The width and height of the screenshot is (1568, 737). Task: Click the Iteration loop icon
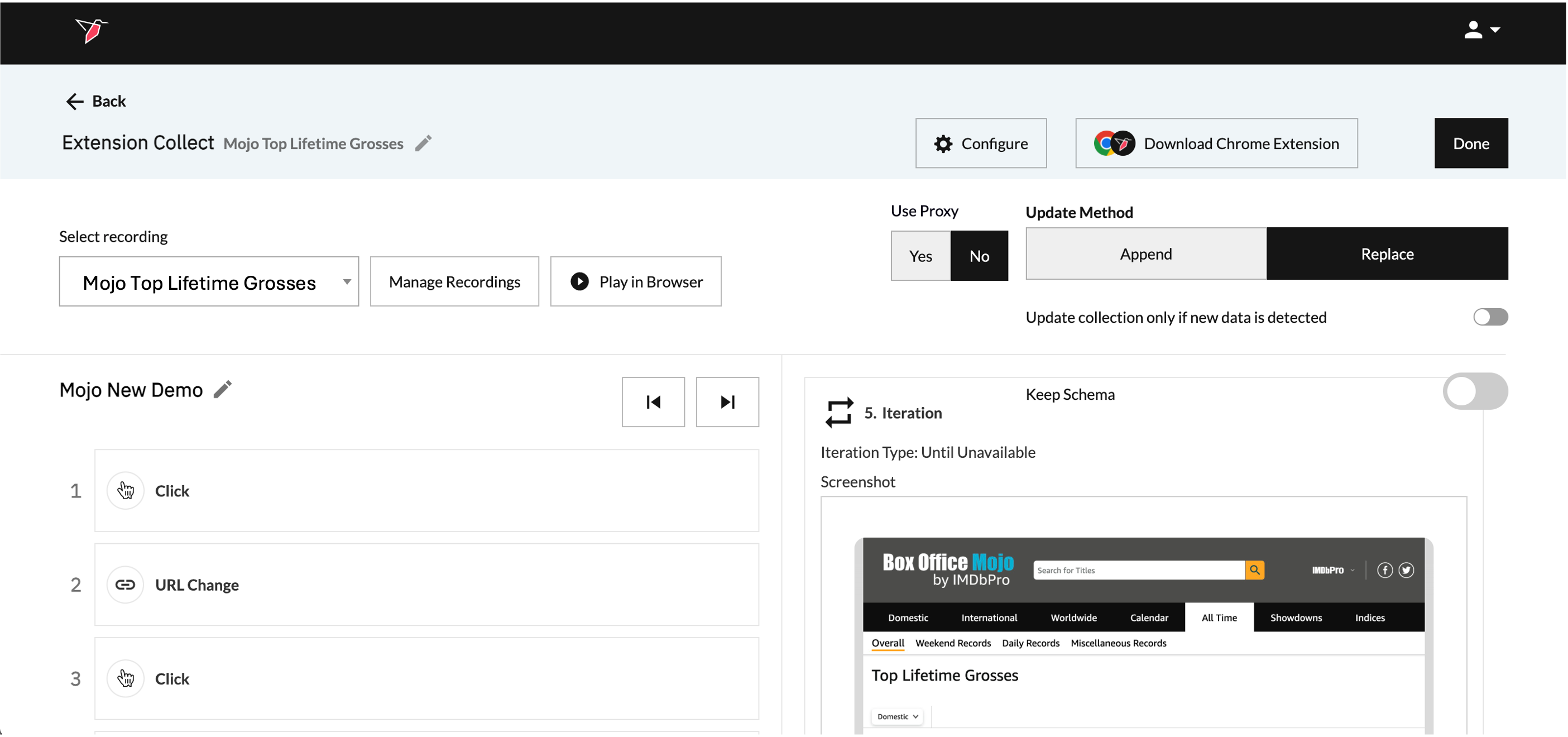point(839,413)
